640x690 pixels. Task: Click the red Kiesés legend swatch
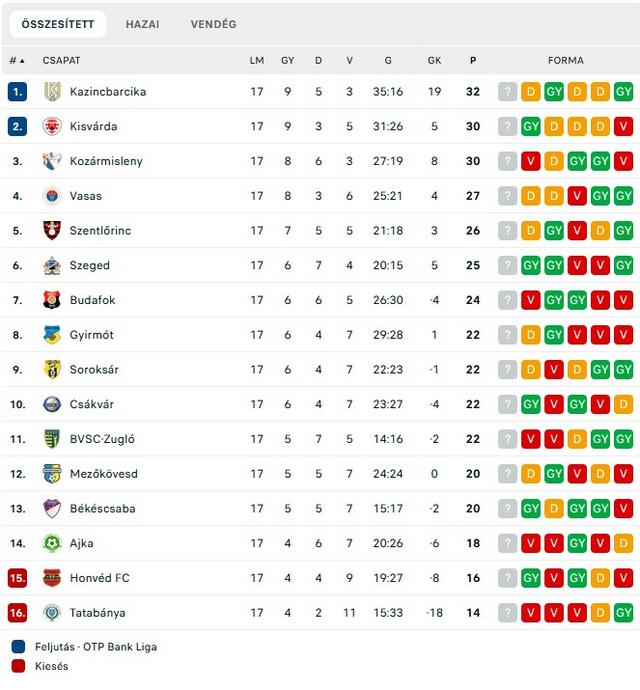coord(18,666)
